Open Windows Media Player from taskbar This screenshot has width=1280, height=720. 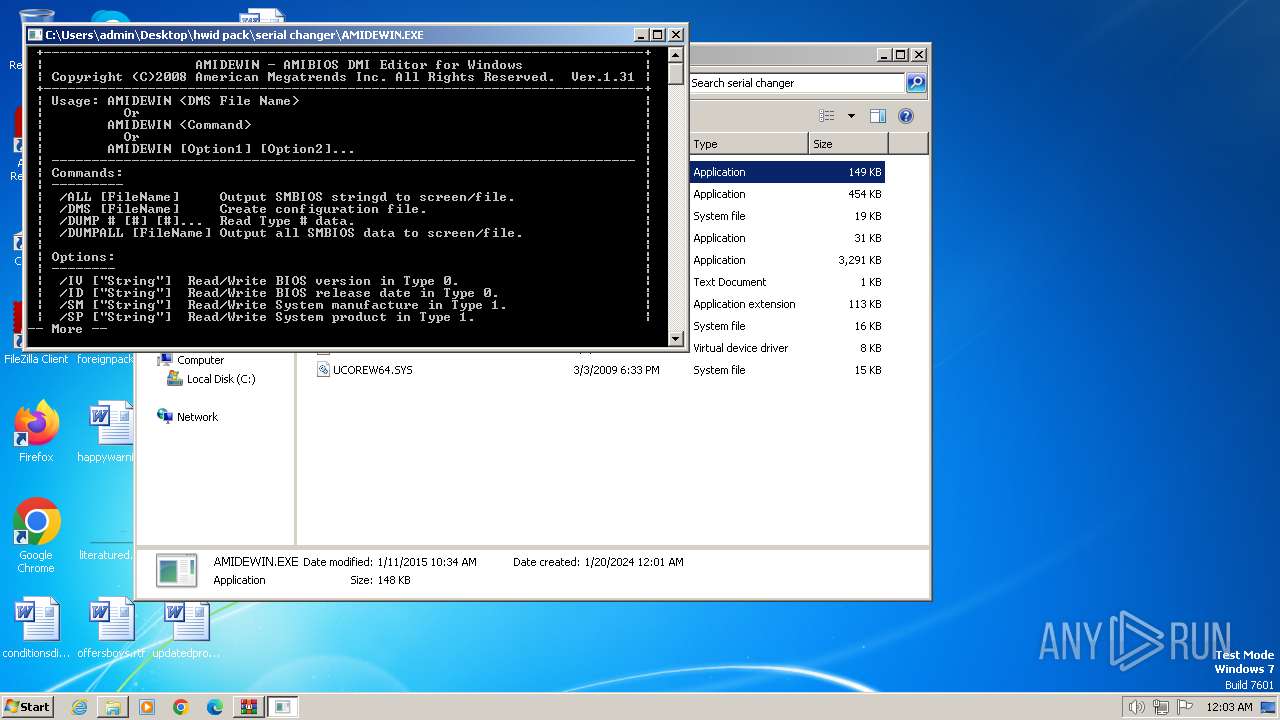[147, 707]
